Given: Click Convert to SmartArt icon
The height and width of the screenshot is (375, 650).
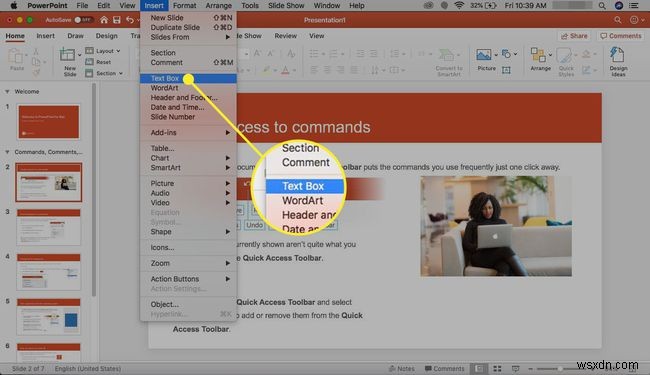Looking at the screenshot, I should (x=446, y=55).
